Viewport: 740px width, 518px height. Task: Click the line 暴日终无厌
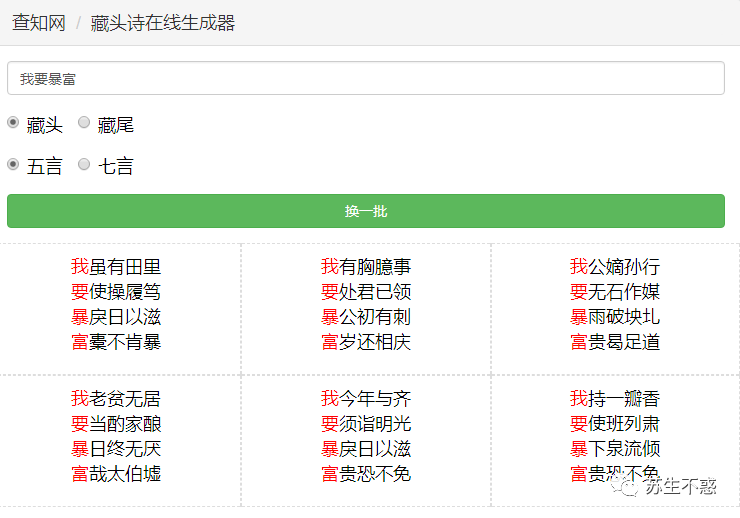[x=116, y=449]
